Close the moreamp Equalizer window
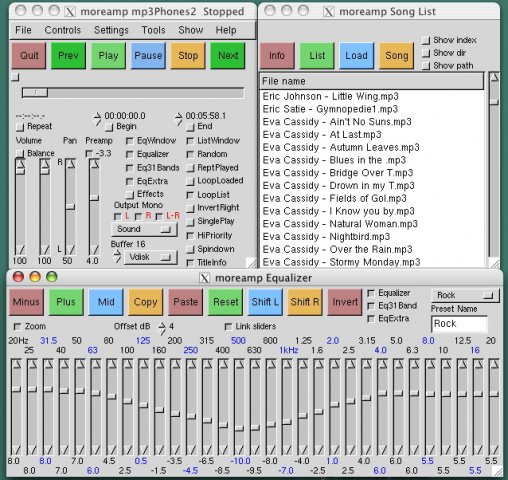508x480 pixels. click(18, 277)
